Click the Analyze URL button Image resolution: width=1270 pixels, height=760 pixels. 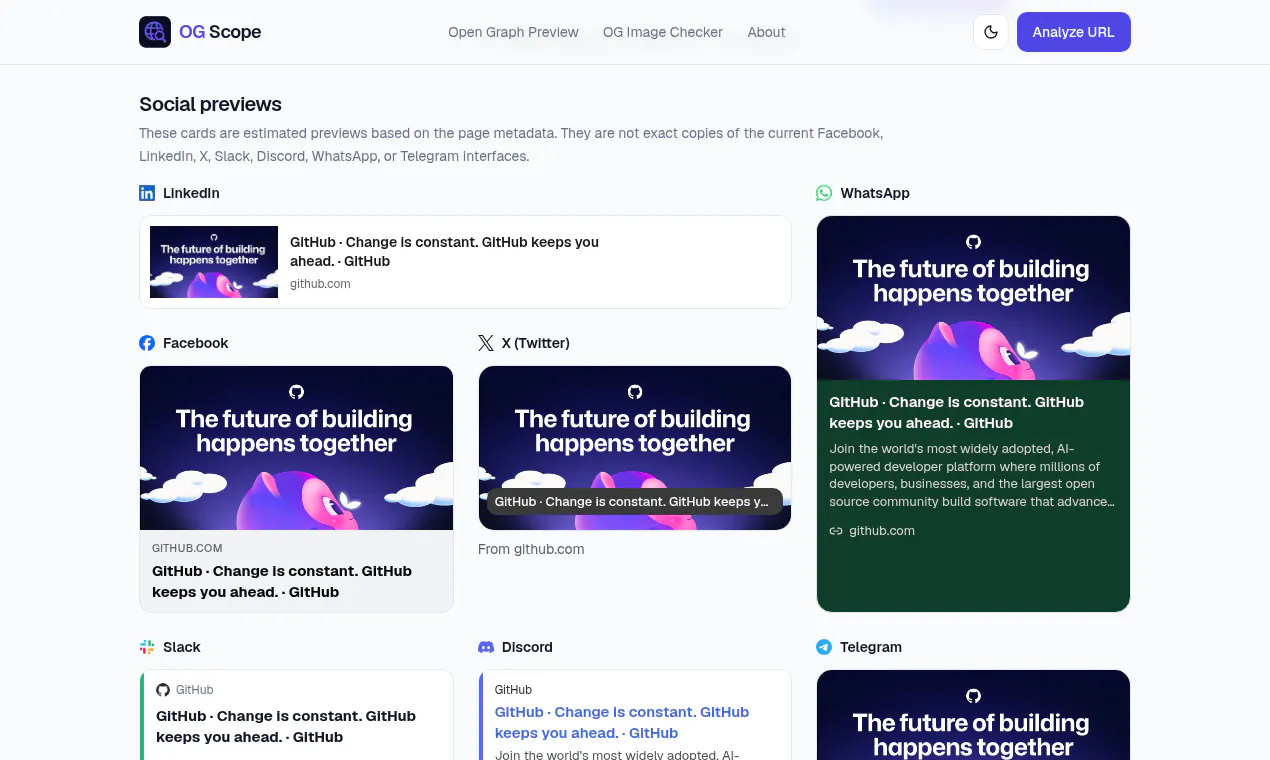click(1074, 32)
